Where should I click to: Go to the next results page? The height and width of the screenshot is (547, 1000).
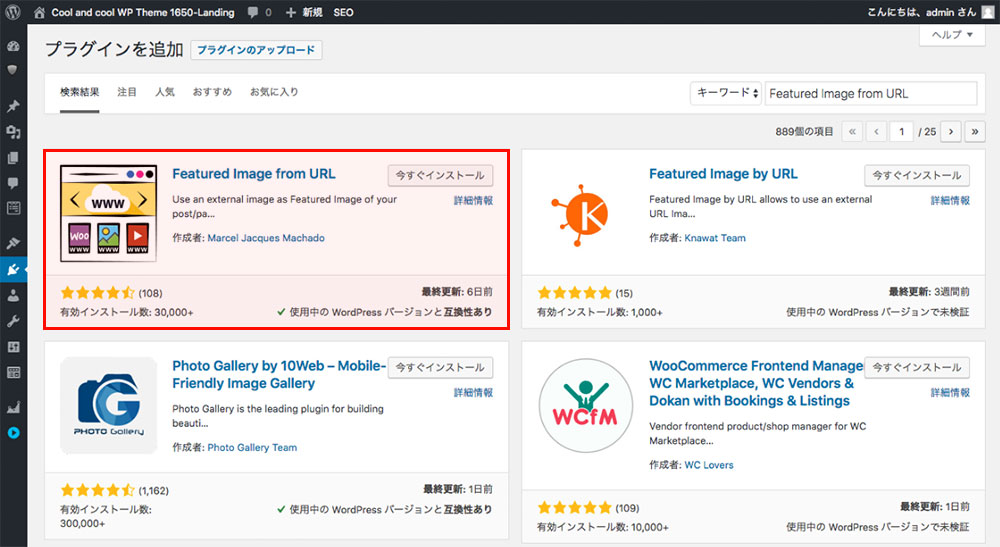click(951, 131)
